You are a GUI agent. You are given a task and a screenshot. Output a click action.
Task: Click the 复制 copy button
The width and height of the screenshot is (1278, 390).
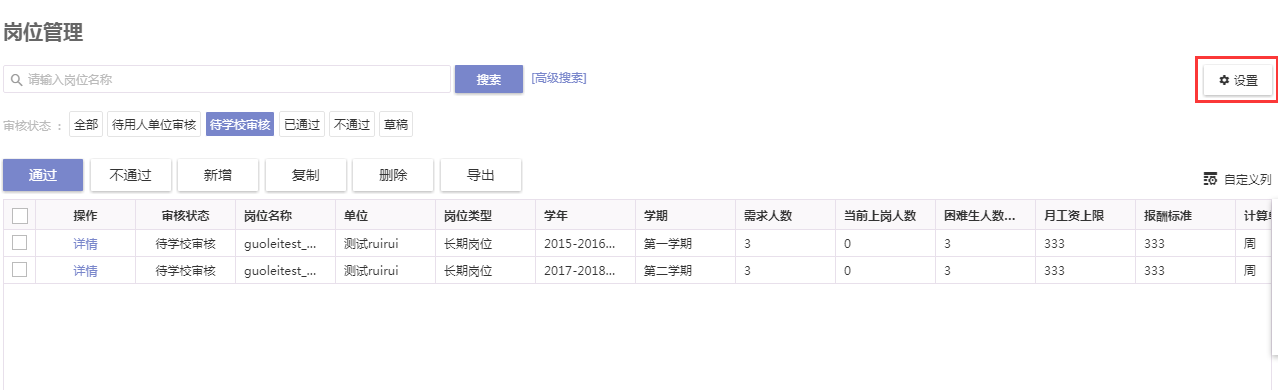(306, 174)
